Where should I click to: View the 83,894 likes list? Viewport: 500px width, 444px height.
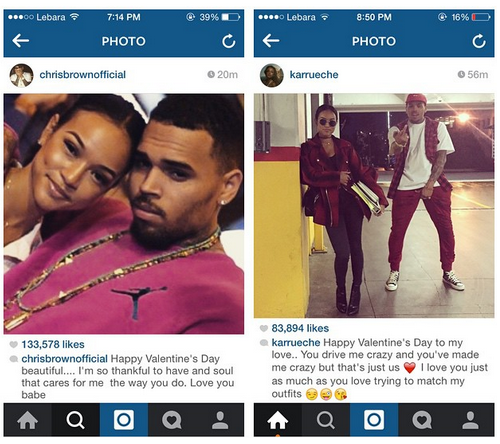(x=300, y=328)
